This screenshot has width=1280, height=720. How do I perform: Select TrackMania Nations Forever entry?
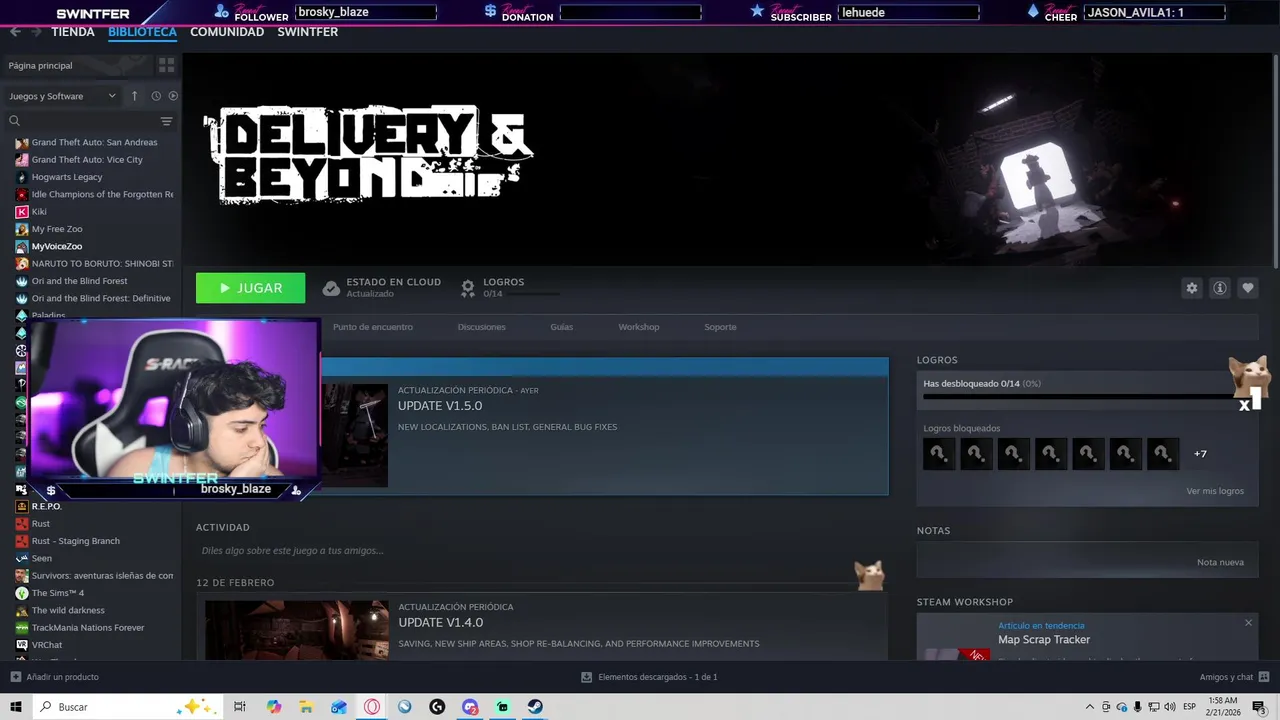click(88, 628)
